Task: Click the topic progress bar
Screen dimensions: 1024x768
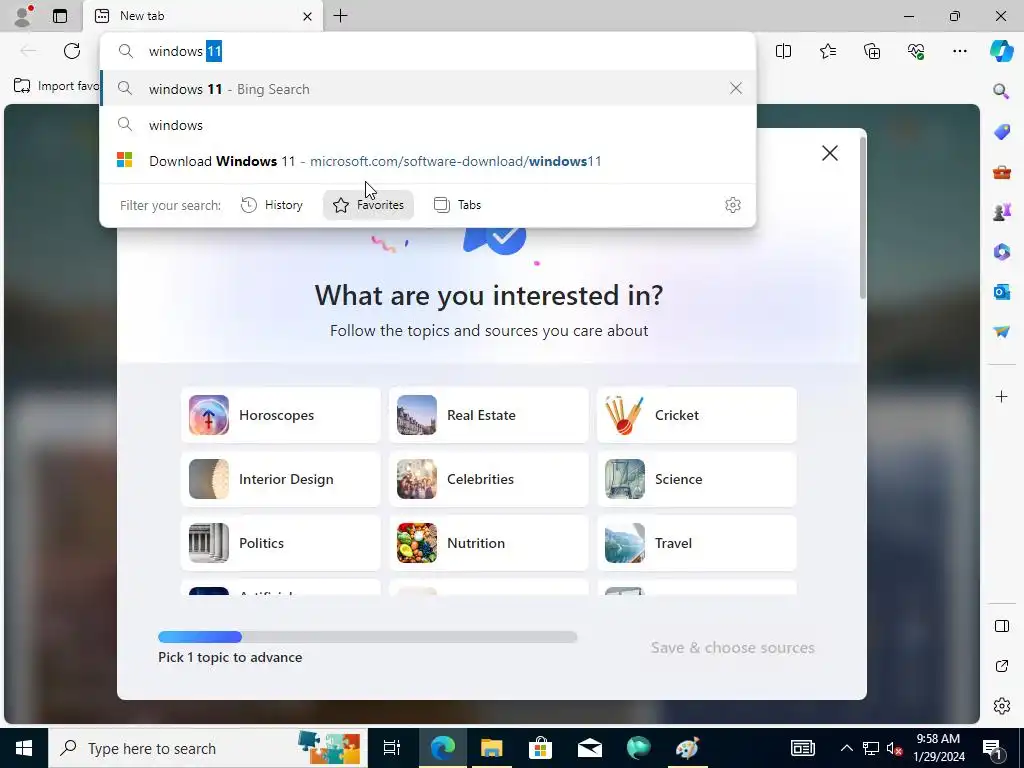Action: coord(368,637)
